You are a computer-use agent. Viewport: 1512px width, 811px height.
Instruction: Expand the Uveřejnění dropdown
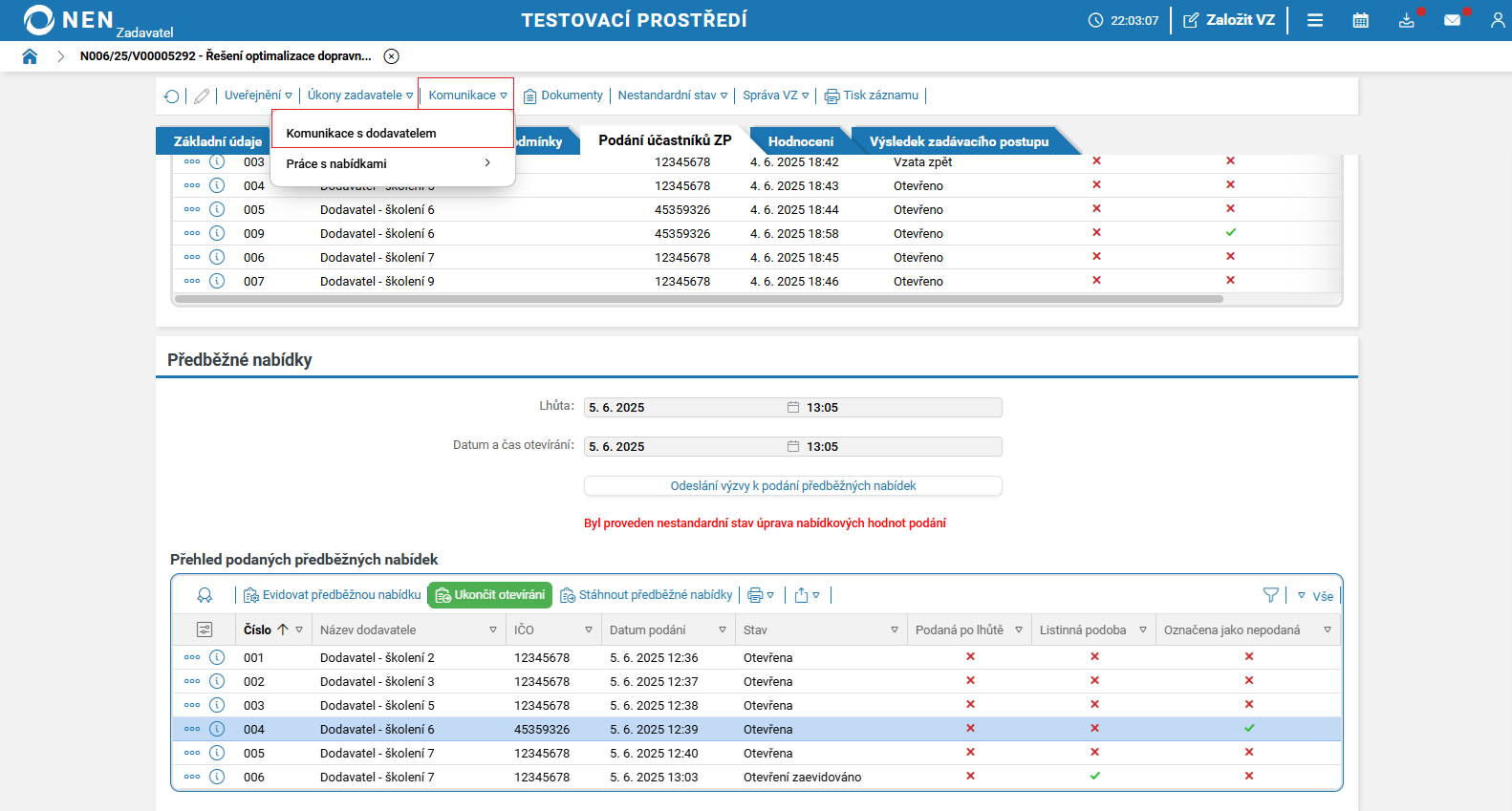pyautogui.click(x=258, y=96)
